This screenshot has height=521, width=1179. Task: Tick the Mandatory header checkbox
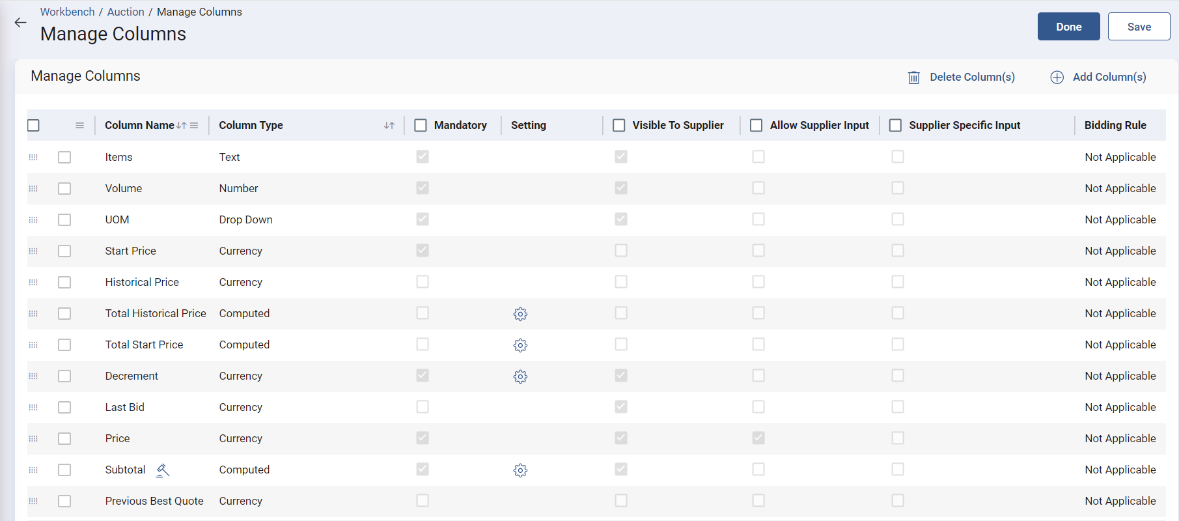[421, 125]
